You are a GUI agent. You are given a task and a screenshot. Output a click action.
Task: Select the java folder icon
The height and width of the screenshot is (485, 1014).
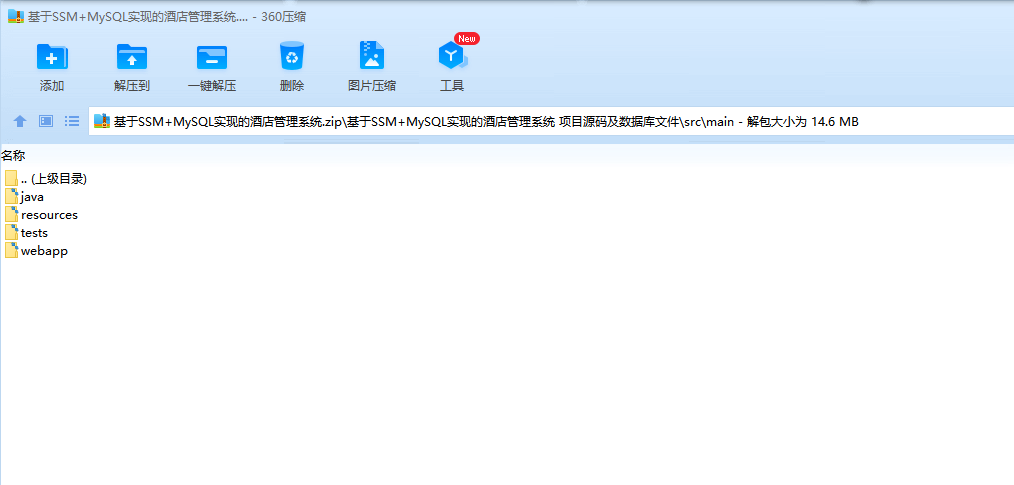point(12,197)
